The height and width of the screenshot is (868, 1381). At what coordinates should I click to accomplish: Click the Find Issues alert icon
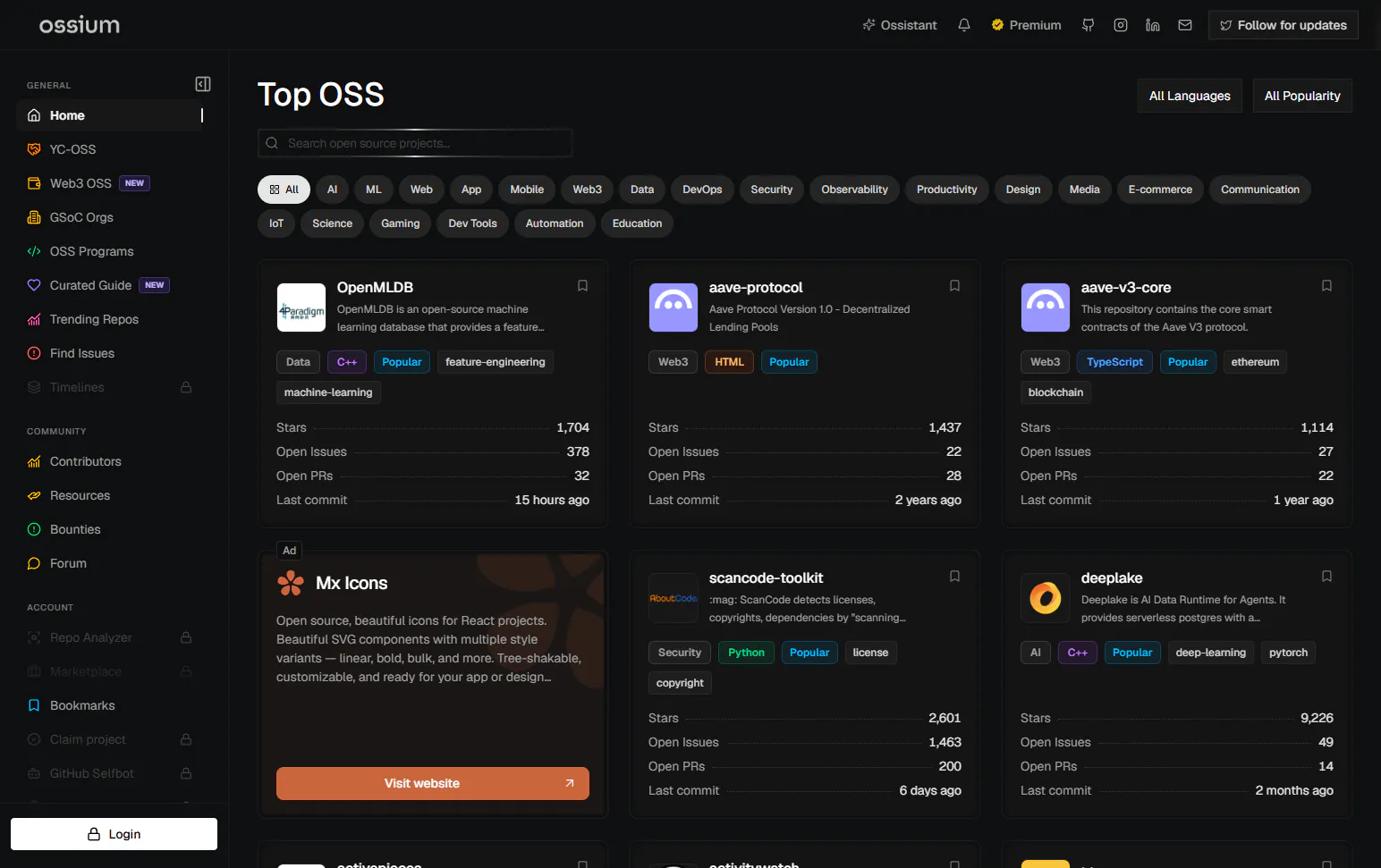coord(34,353)
